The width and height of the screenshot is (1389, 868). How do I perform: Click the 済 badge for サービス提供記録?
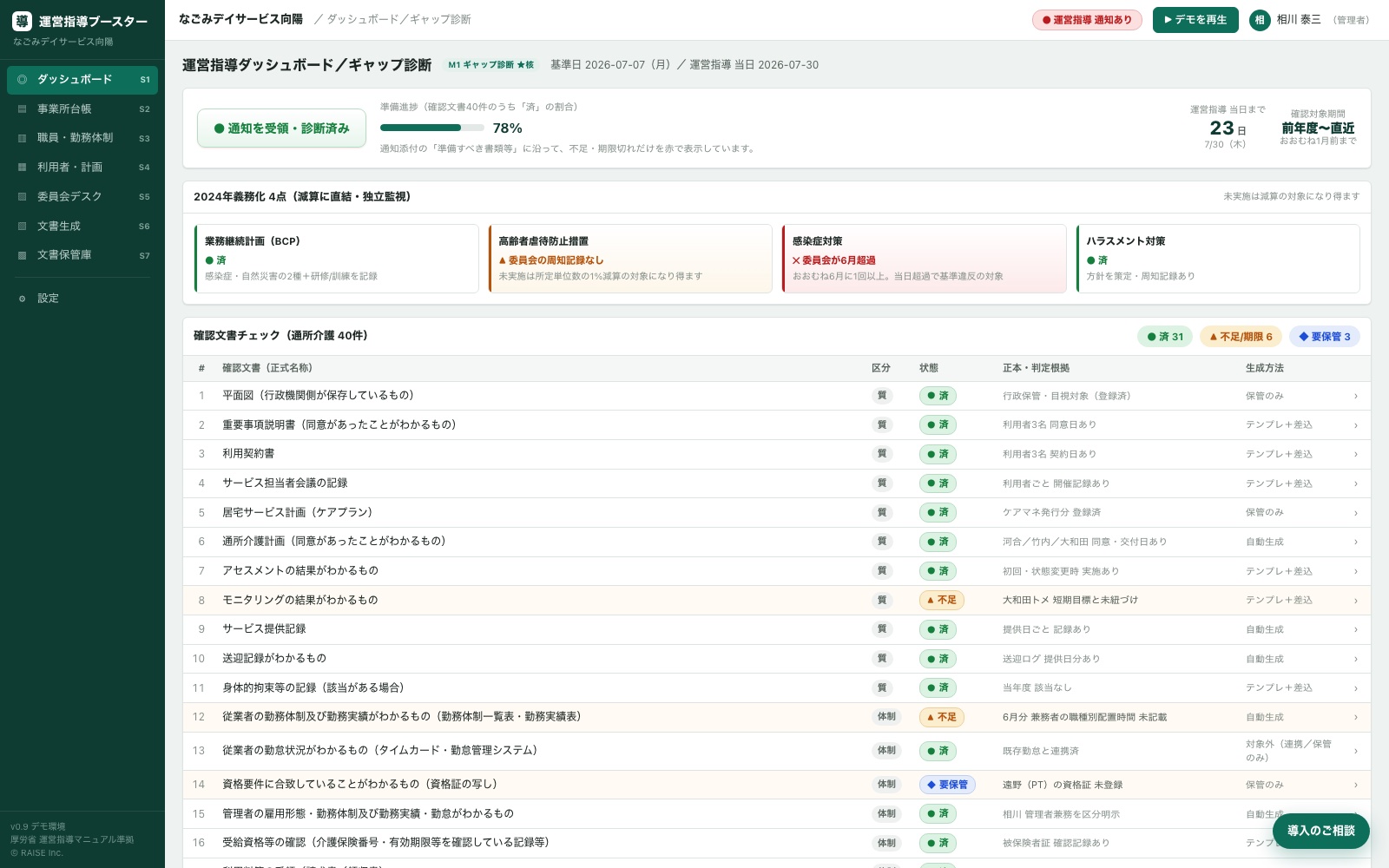[x=938, y=629]
